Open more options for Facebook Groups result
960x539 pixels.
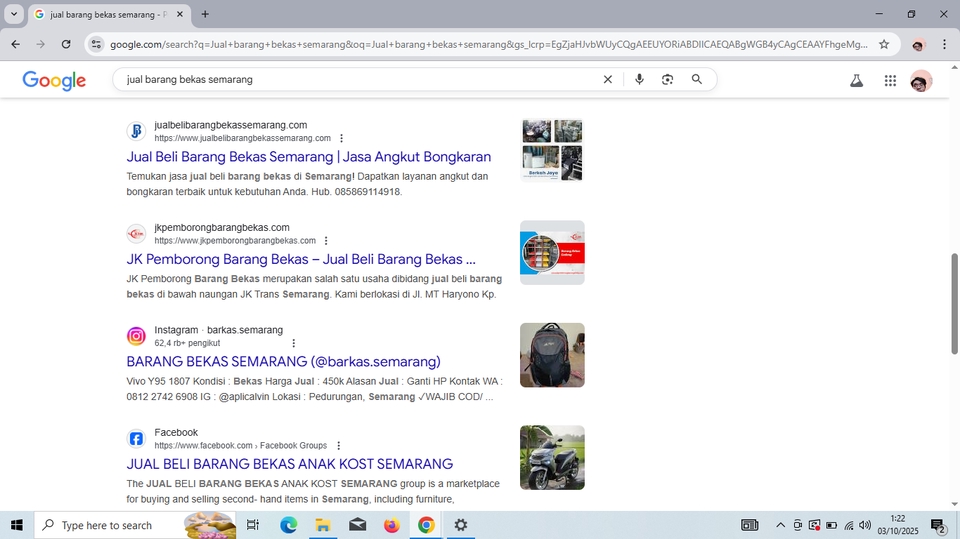[339, 446]
